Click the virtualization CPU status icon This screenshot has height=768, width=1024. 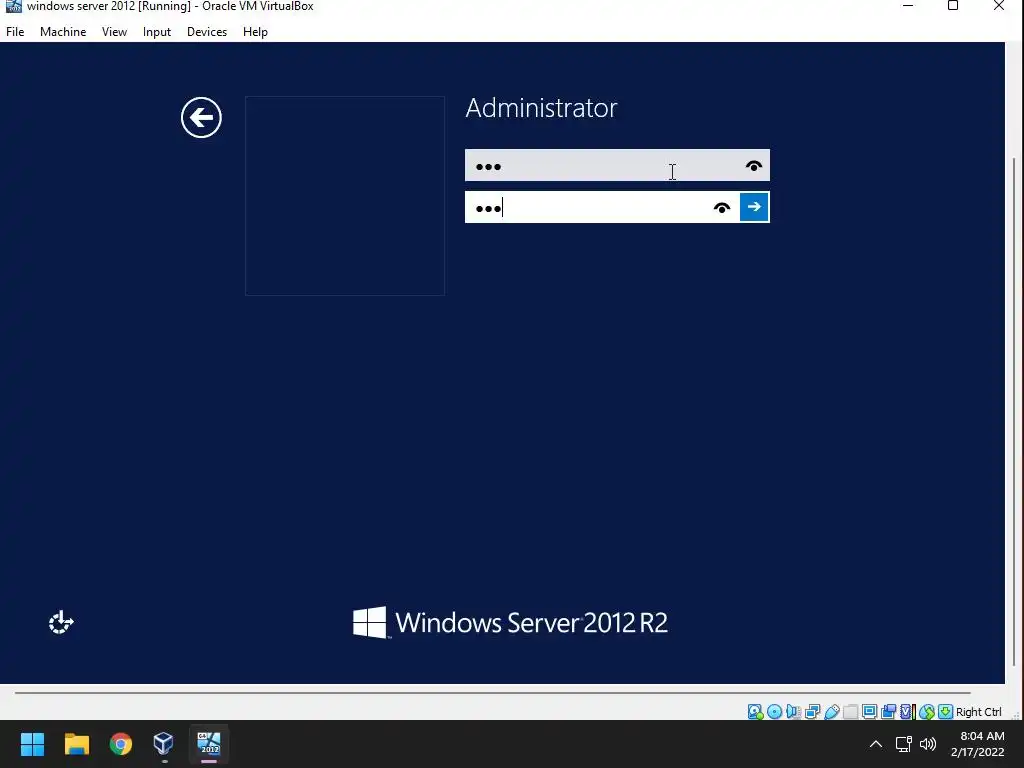(908, 711)
